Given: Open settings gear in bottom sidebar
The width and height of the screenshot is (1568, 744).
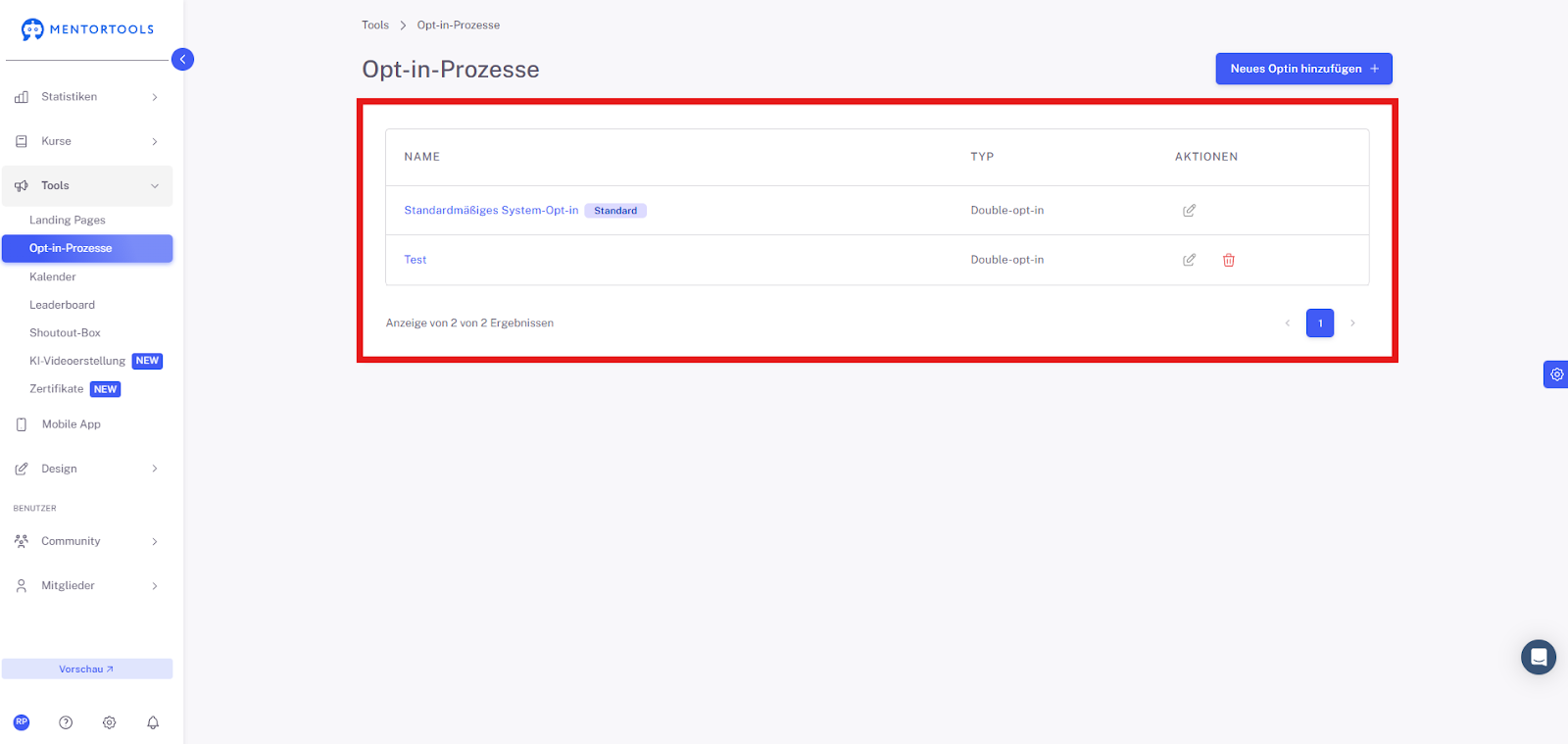Looking at the screenshot, I should [x=110, y=722].
